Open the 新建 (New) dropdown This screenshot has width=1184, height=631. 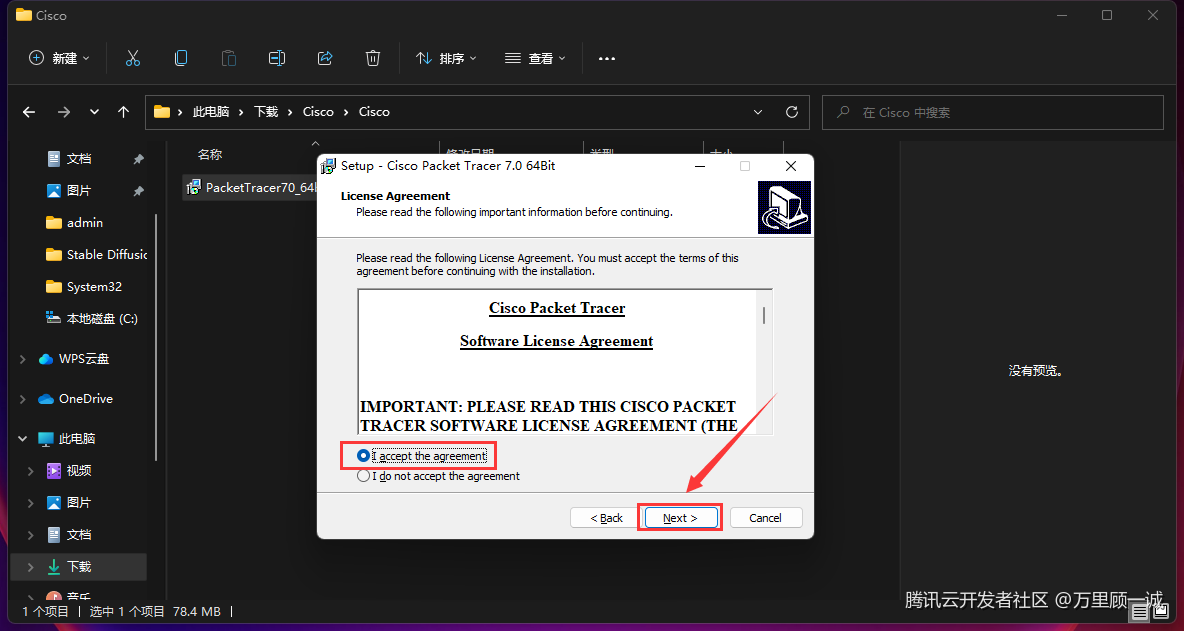60,58
